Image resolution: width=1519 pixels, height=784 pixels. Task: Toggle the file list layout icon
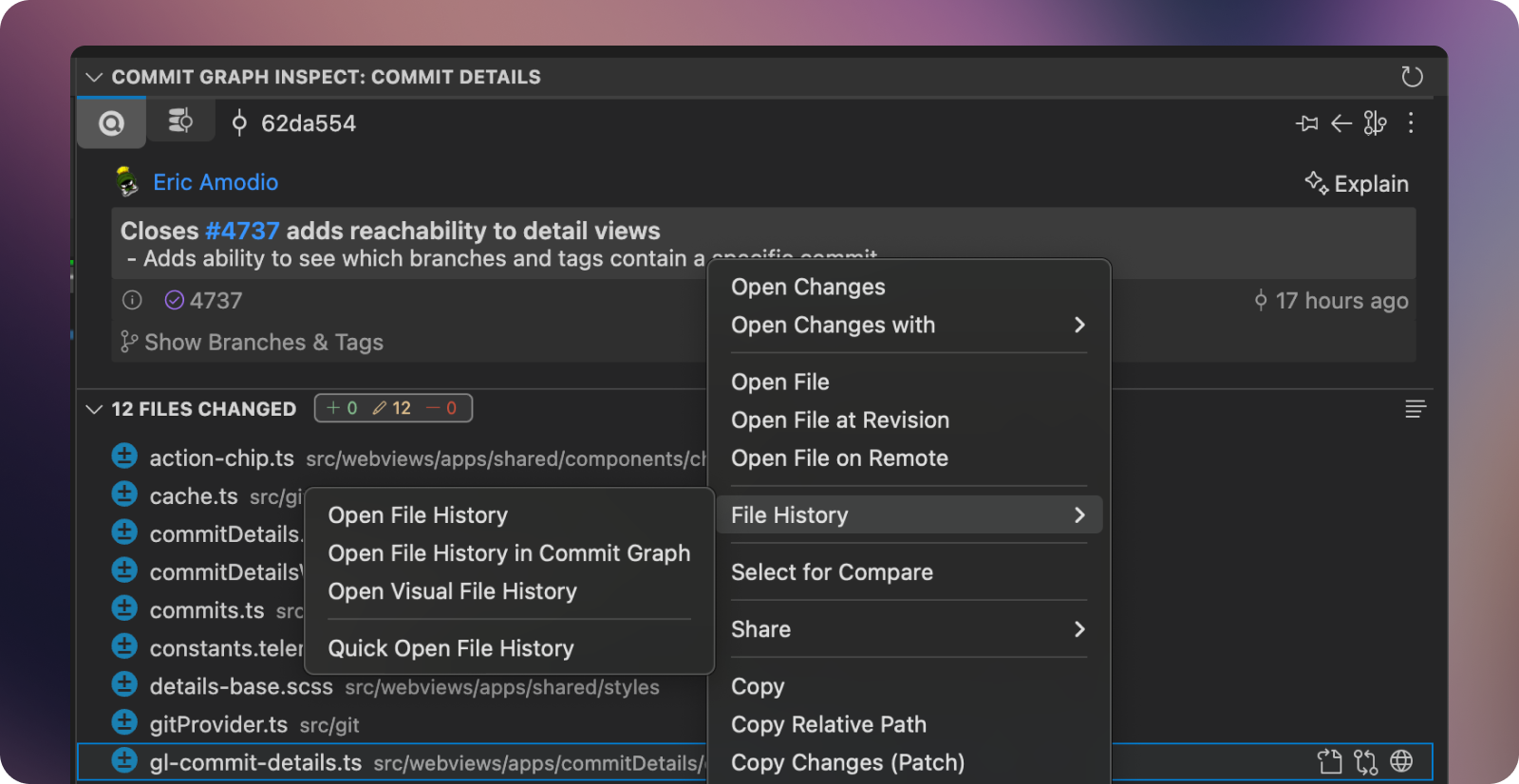(x=1415, y=409)
